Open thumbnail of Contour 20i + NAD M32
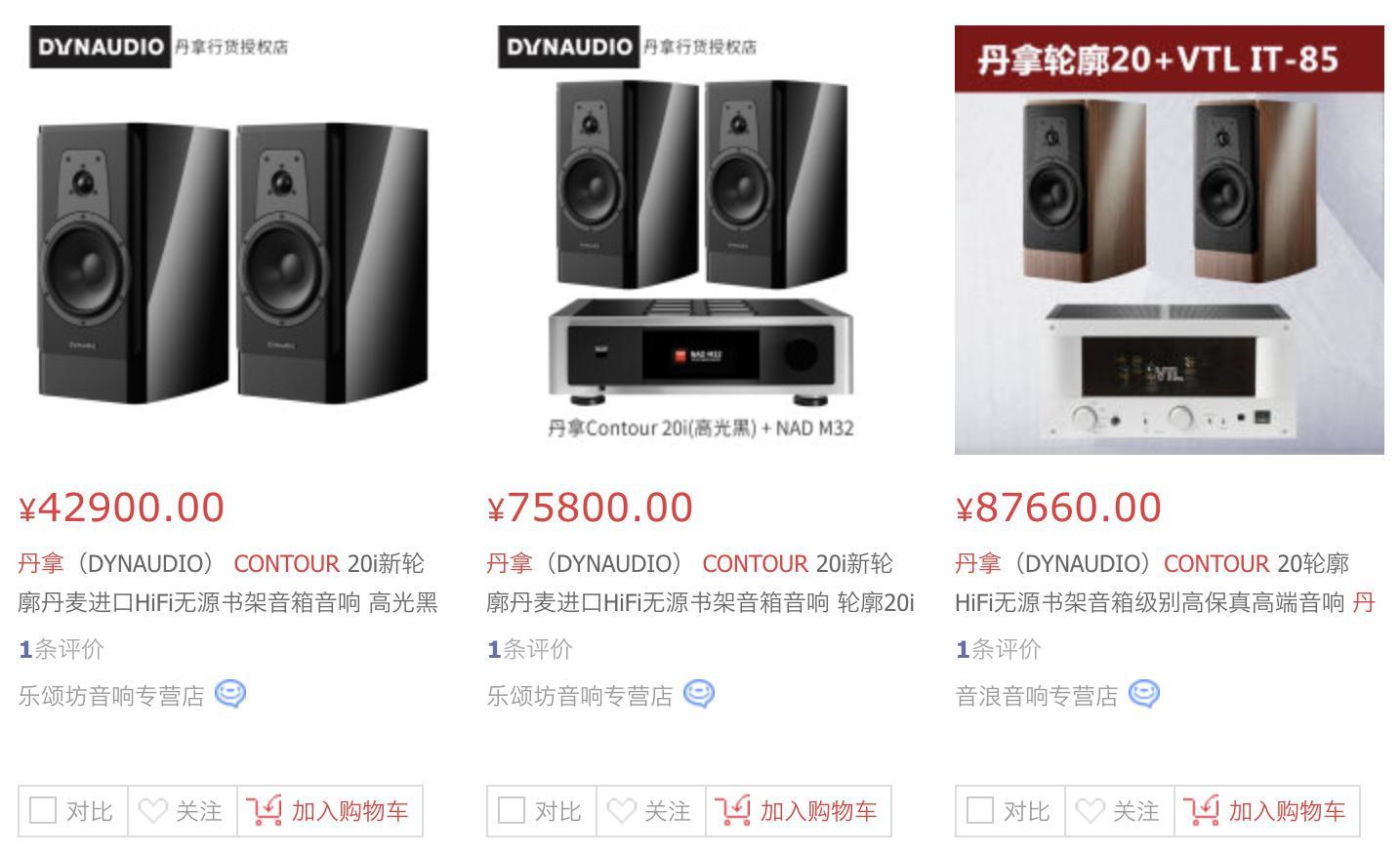Image resolution: width=1400 pixels, height=855 pixels. [x=701, y=240]
